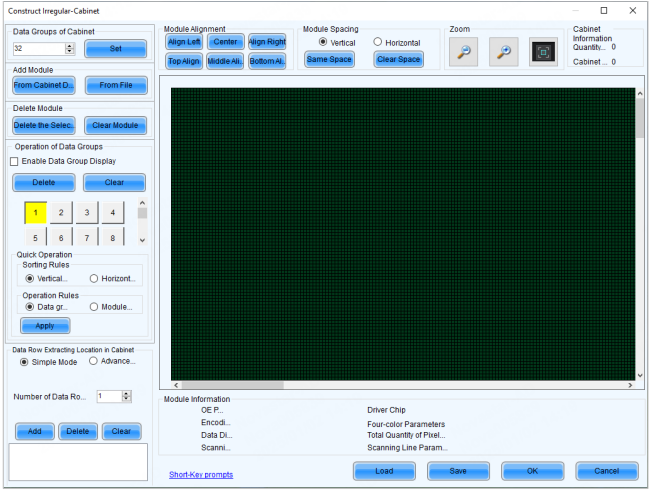652x492 pixels.
Task: Click Apply under Quick Operation
Action: click(46, 326)
